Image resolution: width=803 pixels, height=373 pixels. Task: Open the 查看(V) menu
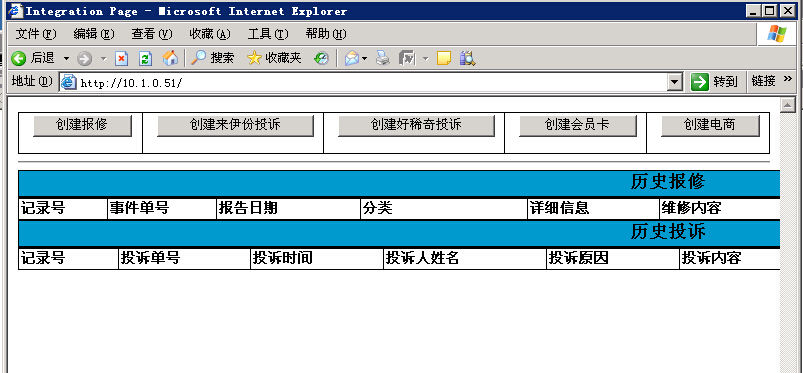pos(152,34)
